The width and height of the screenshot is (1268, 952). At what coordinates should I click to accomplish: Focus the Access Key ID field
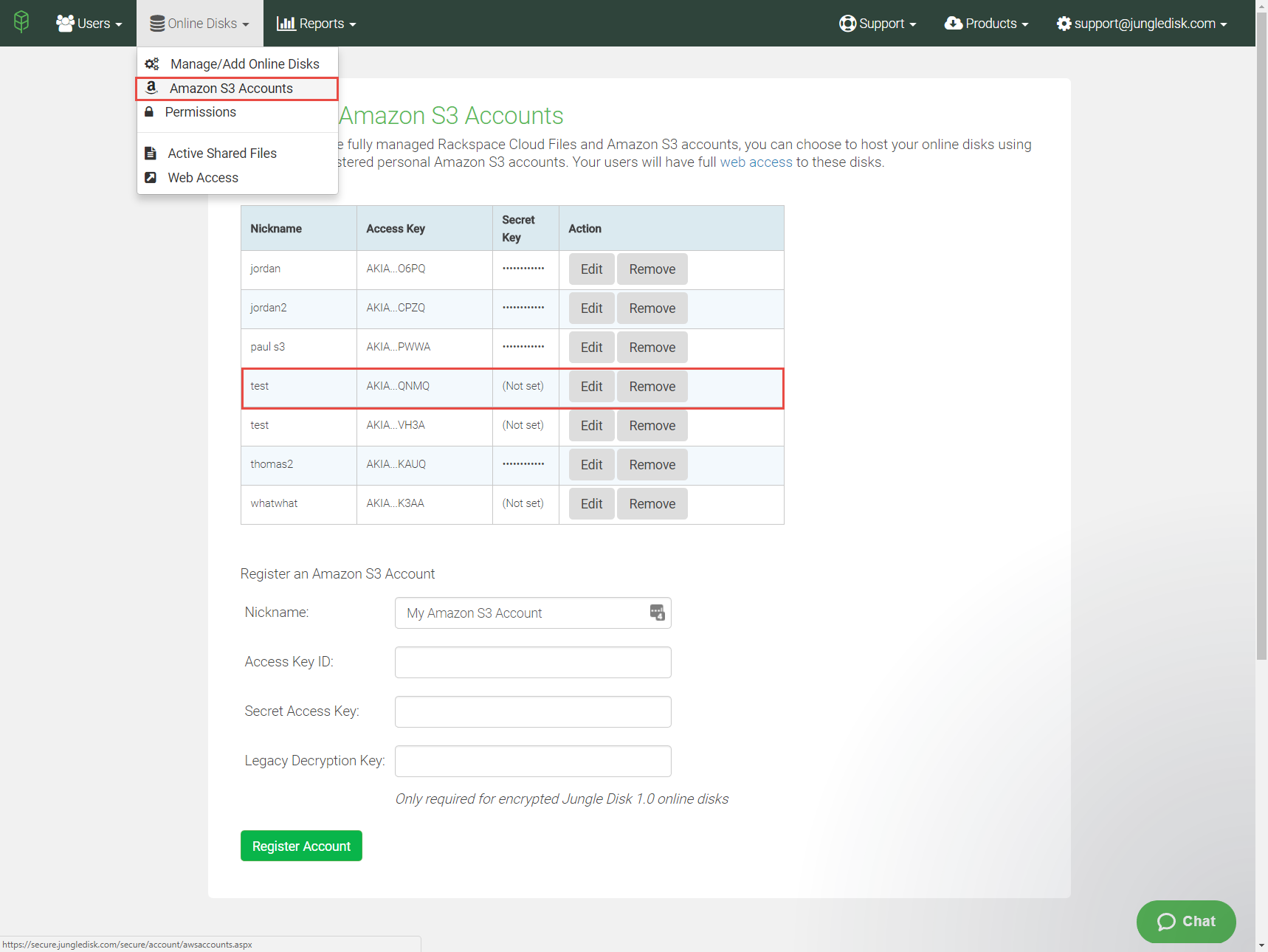pos(533,663)
